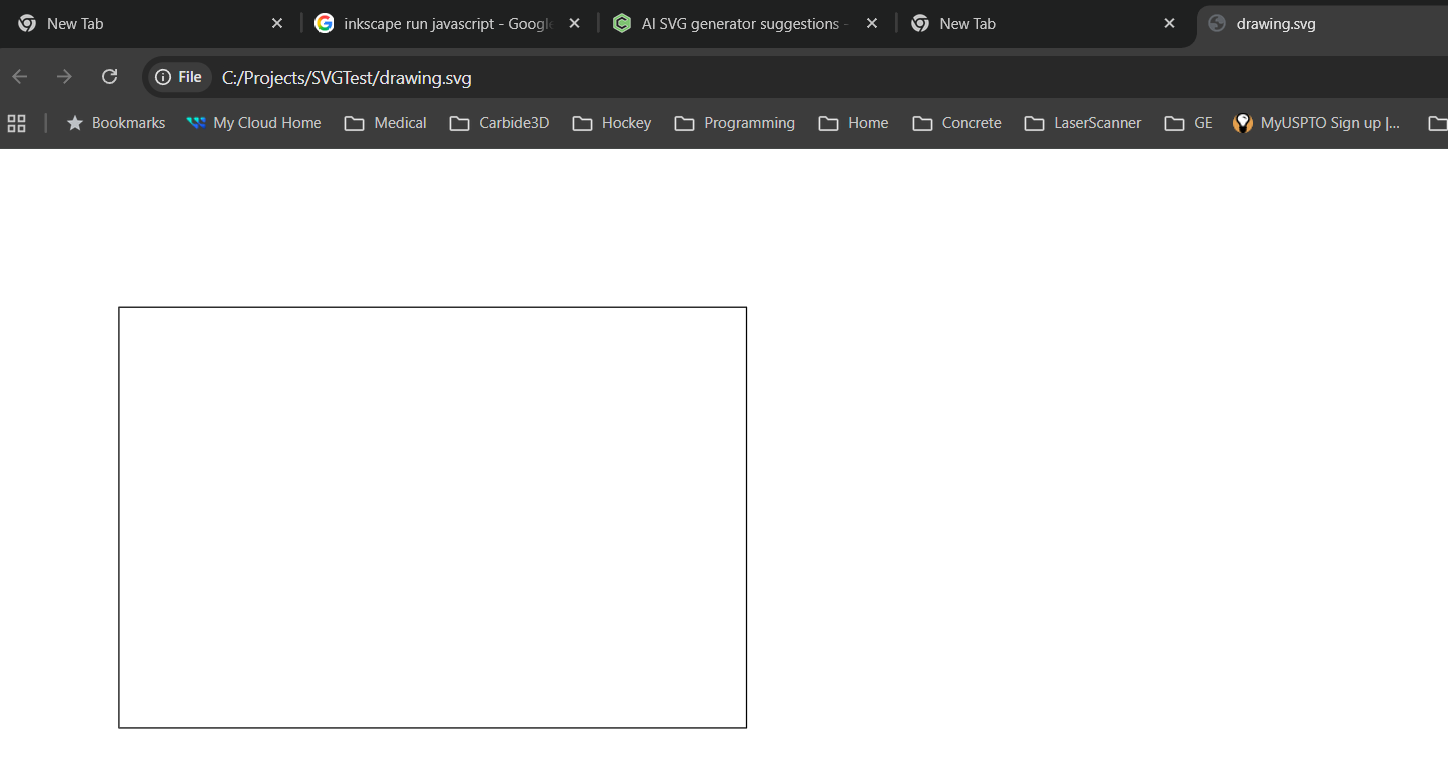Reload the drawing.svg page
Image resolution: width=1448 pixels, height=767 pixels.
point(110,77)
